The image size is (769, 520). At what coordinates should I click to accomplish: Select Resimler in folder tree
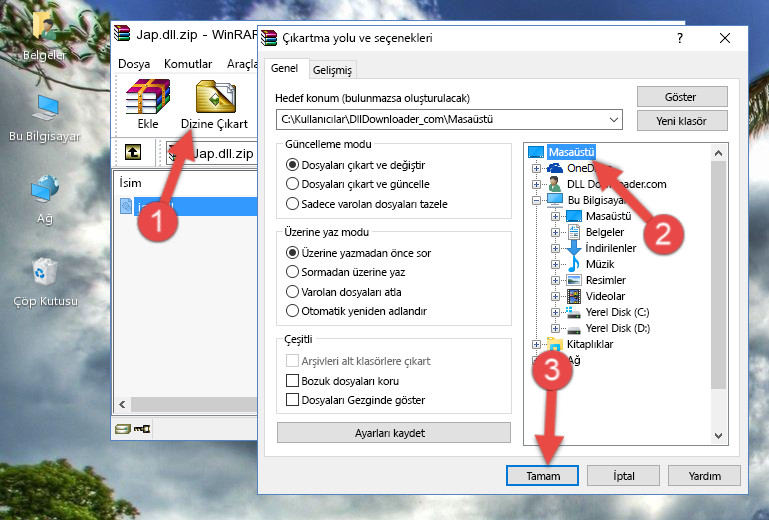tap(606, 280)
